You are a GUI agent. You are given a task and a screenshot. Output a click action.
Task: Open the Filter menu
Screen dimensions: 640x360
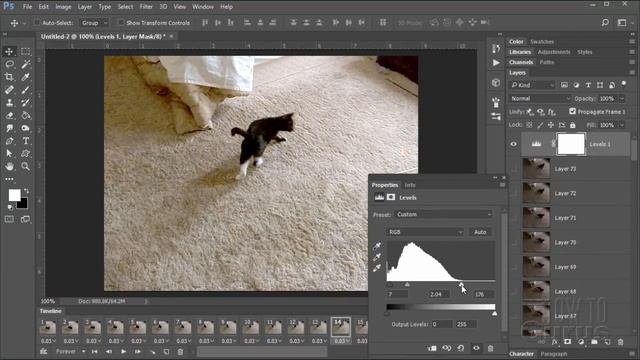[x=146, y=7]
